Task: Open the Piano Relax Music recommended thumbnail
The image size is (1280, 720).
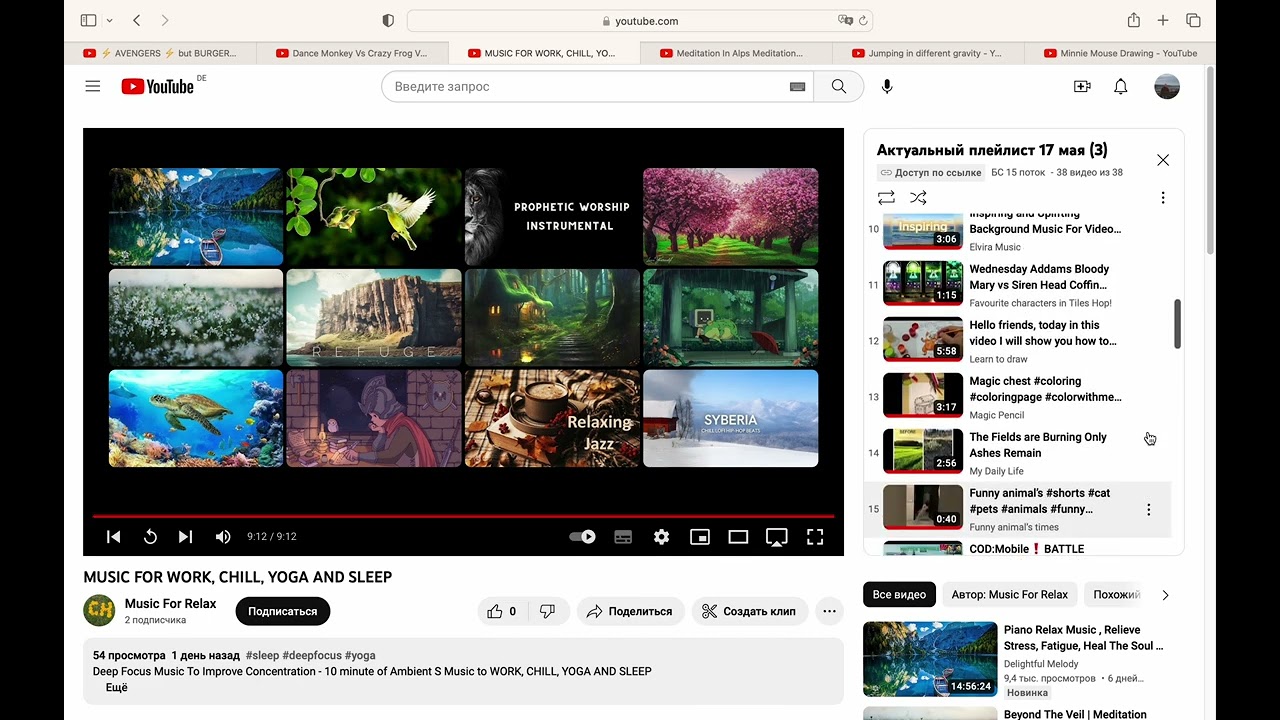Action: [x=930, y=659]
